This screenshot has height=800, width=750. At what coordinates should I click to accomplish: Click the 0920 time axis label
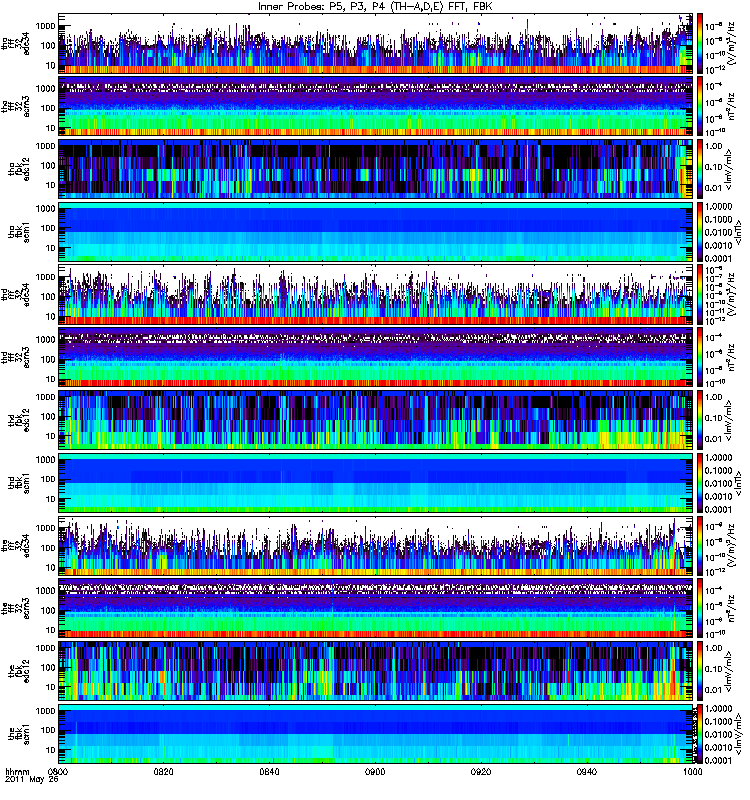[x=481, y=771]
